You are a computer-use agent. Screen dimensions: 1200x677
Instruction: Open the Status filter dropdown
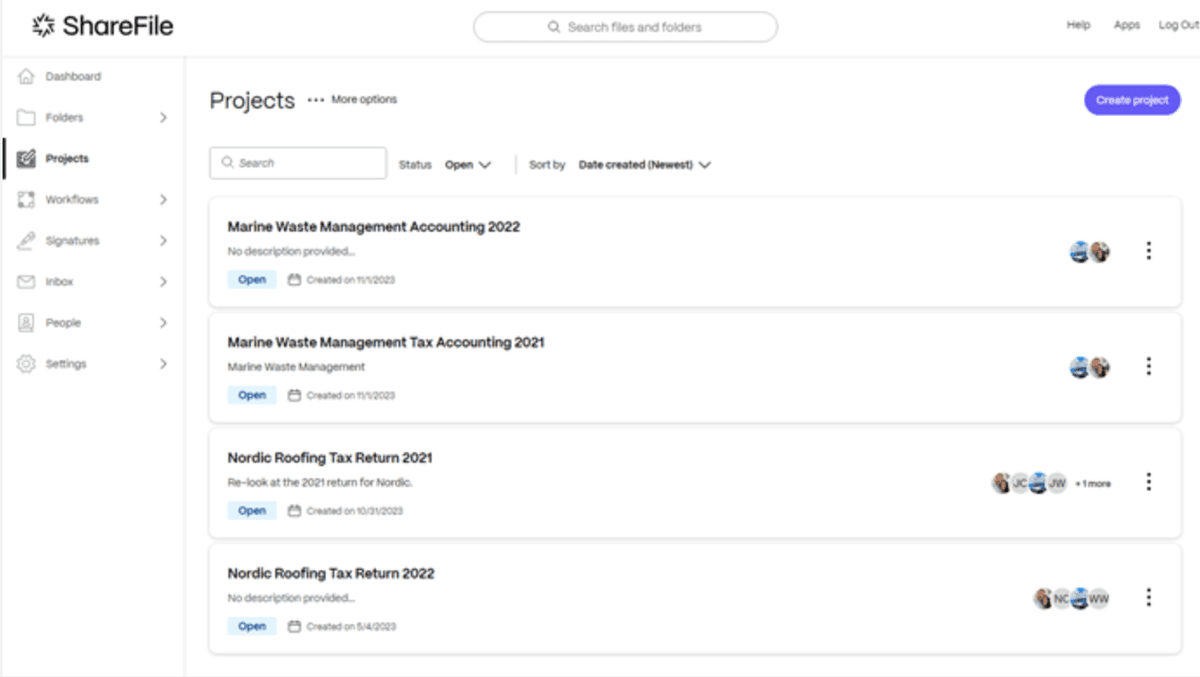[468, 165]
